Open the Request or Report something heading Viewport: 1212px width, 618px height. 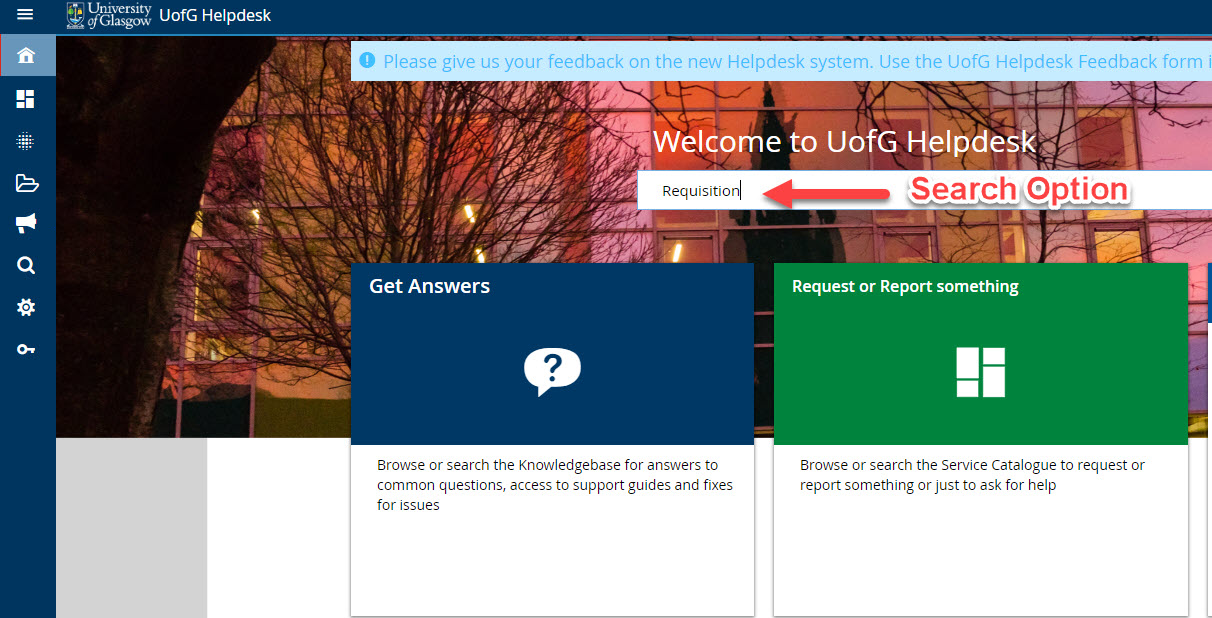click(905, 286)
